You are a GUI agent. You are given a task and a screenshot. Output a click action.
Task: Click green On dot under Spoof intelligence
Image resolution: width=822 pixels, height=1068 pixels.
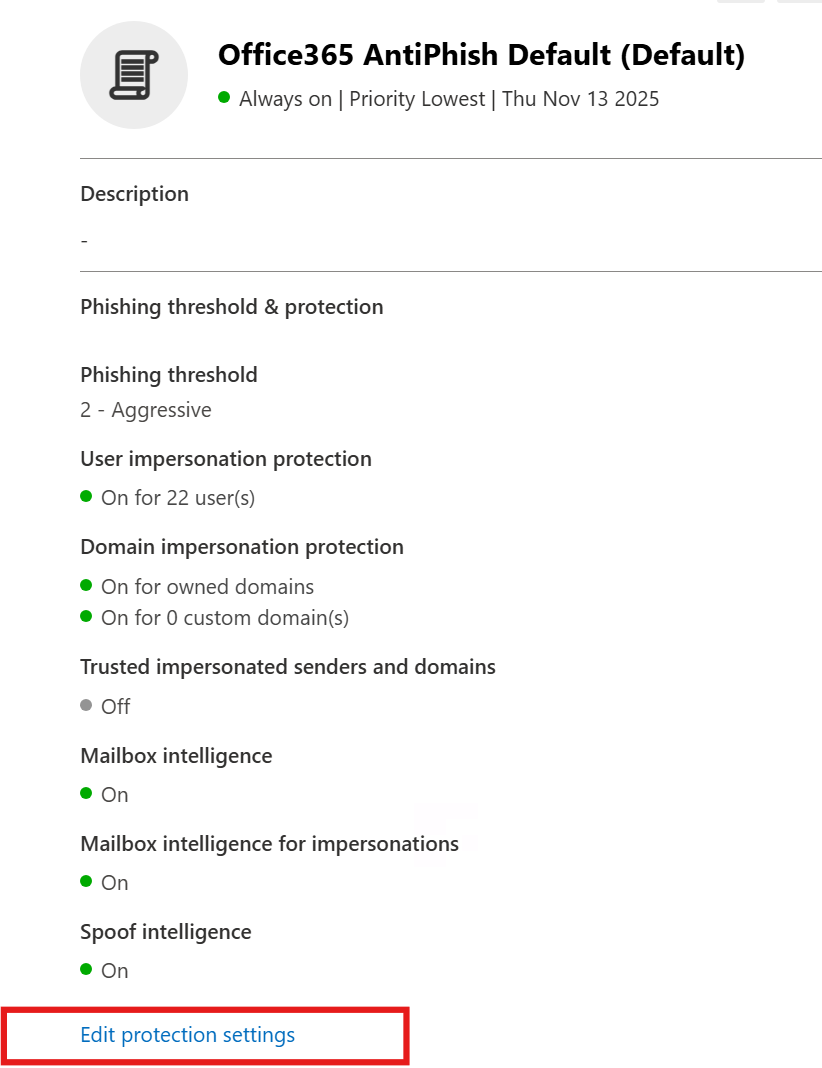[87, 969]
